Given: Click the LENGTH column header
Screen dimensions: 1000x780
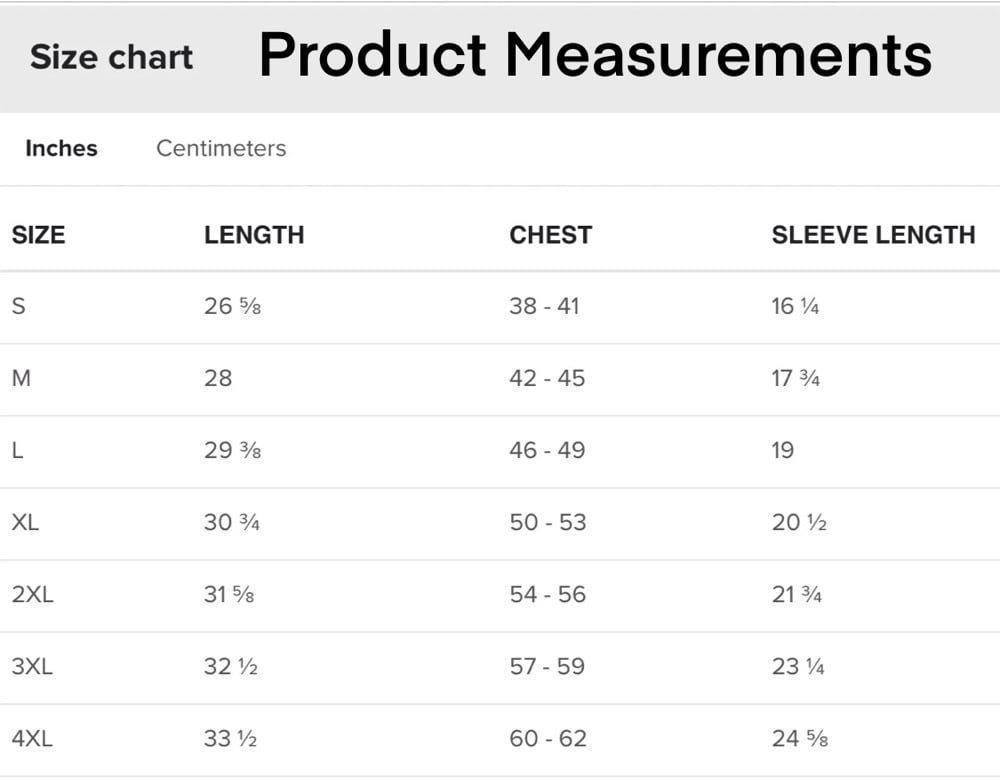Looking at the screenshot, I should pos(254,235).
